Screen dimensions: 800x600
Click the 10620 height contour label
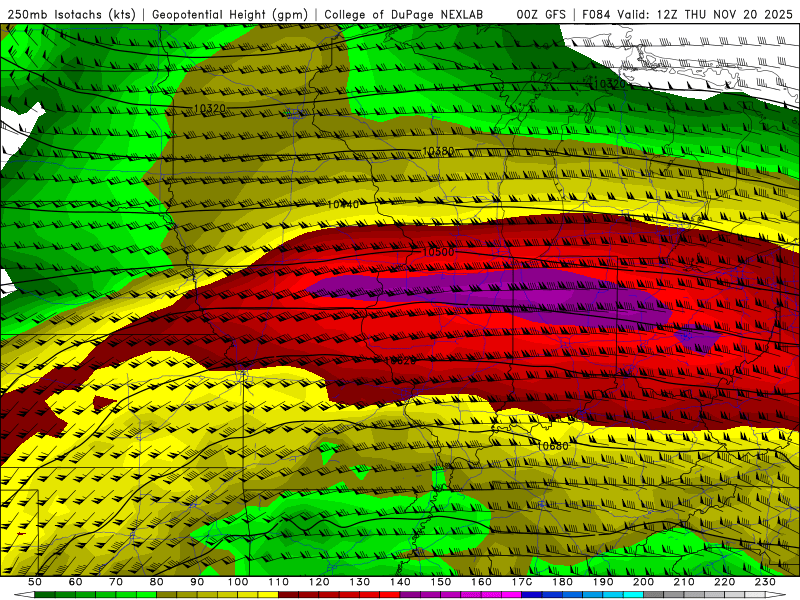(400, 361)
